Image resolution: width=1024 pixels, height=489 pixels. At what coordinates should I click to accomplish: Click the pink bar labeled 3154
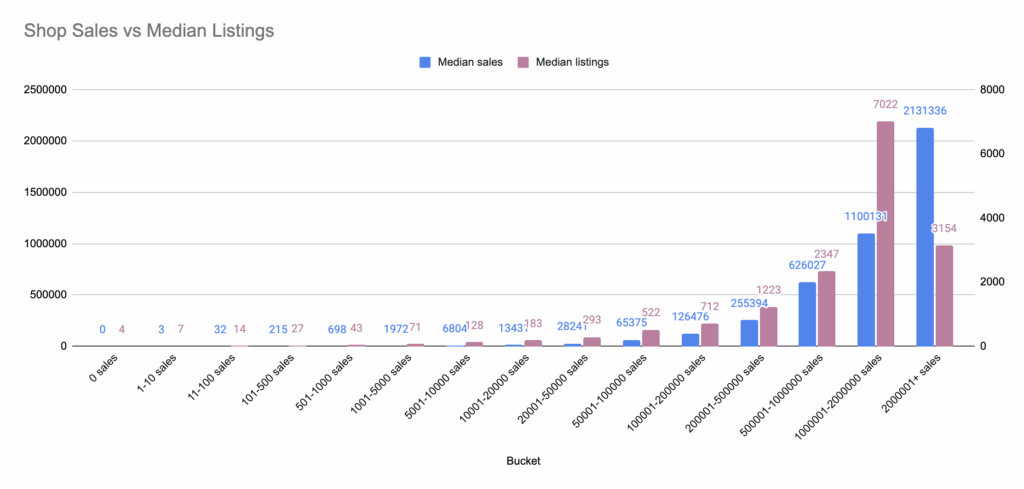(943, 296)
